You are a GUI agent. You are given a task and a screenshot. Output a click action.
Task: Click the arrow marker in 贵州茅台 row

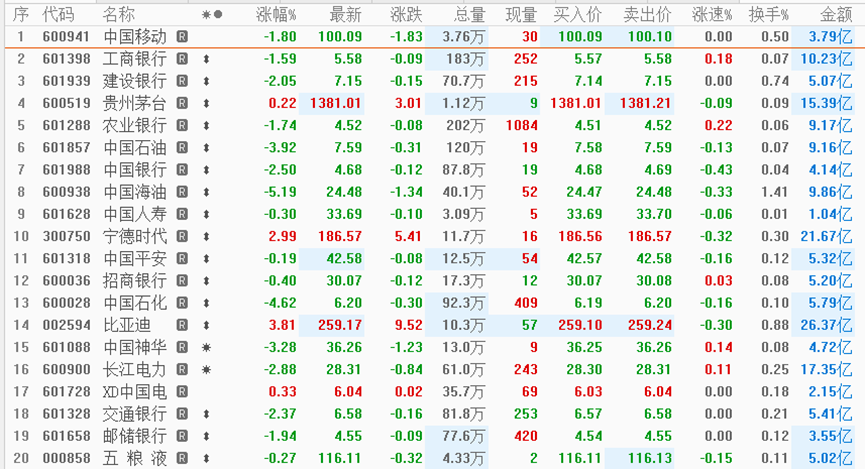206,103
